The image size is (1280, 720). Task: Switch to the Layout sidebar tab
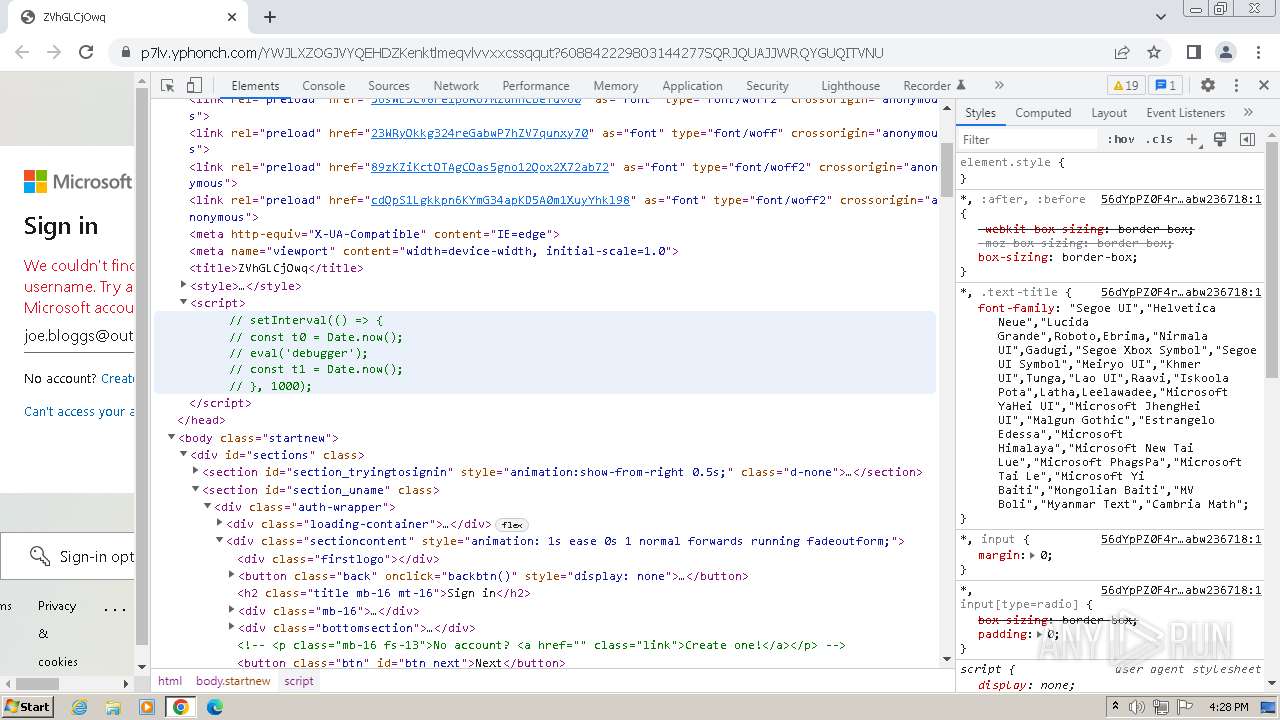tap(1109, 113)
